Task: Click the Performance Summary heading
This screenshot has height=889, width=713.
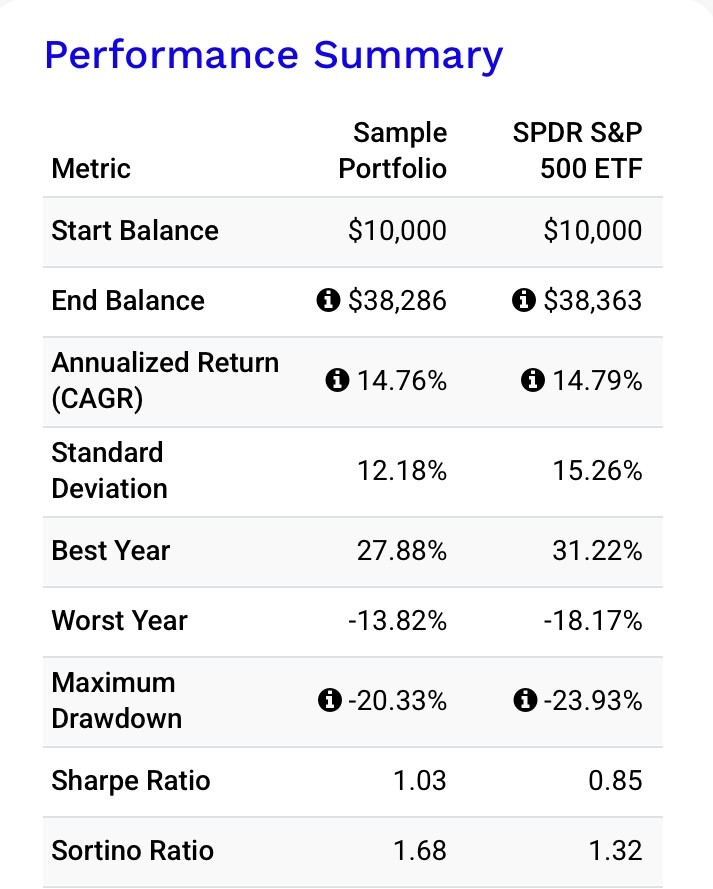Action: [274, 54]
